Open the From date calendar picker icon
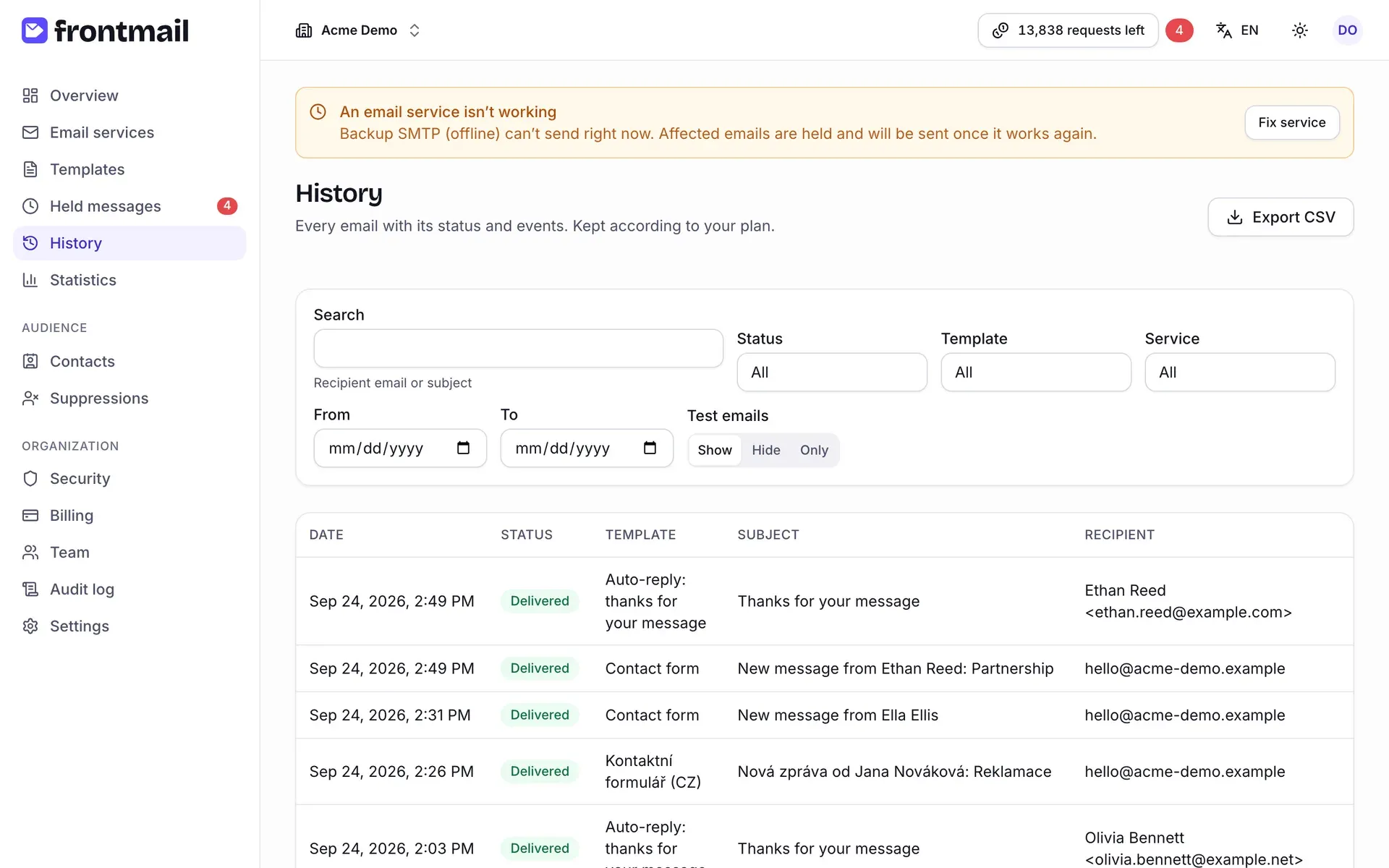 coord(464,448)
